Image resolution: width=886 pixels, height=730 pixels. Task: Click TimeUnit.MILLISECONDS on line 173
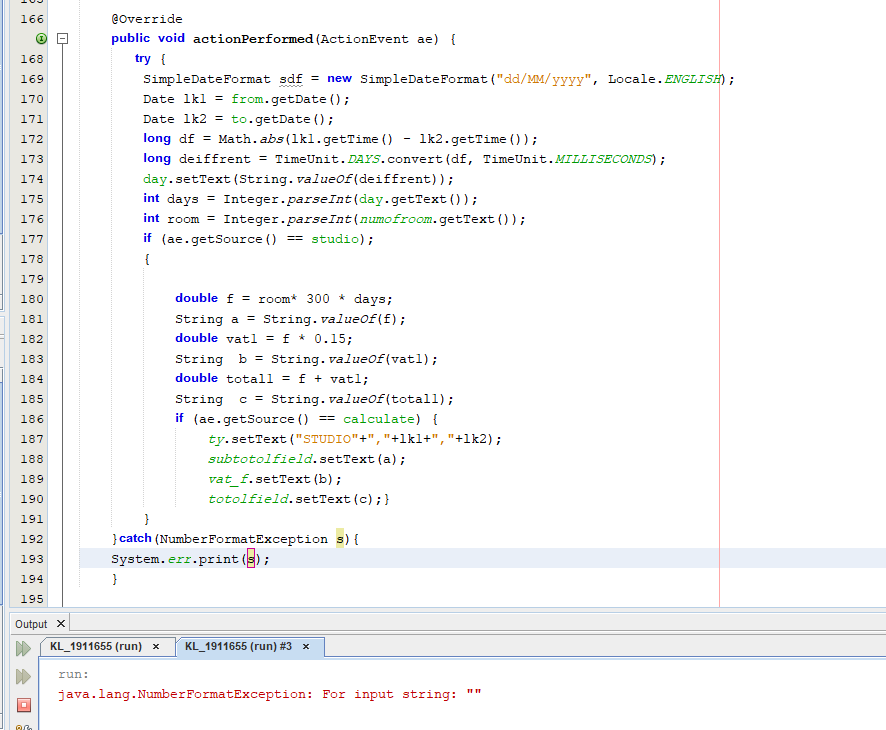pos(567,159)
